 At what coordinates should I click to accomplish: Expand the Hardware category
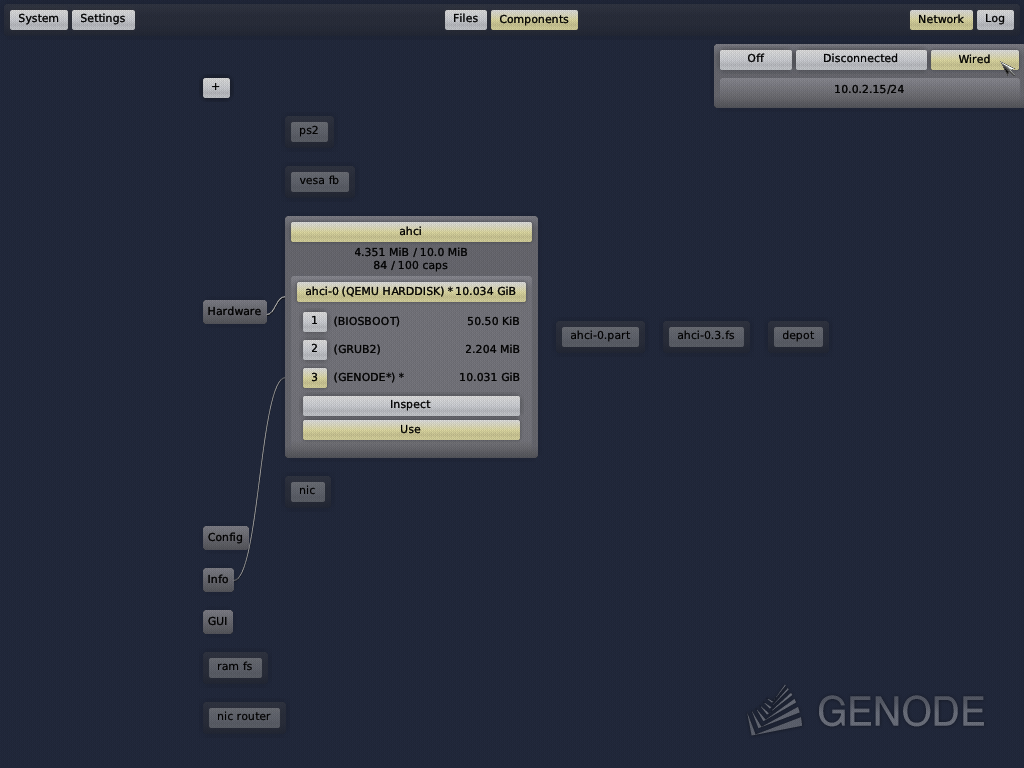pyautogui.click(x=234, y=311)
